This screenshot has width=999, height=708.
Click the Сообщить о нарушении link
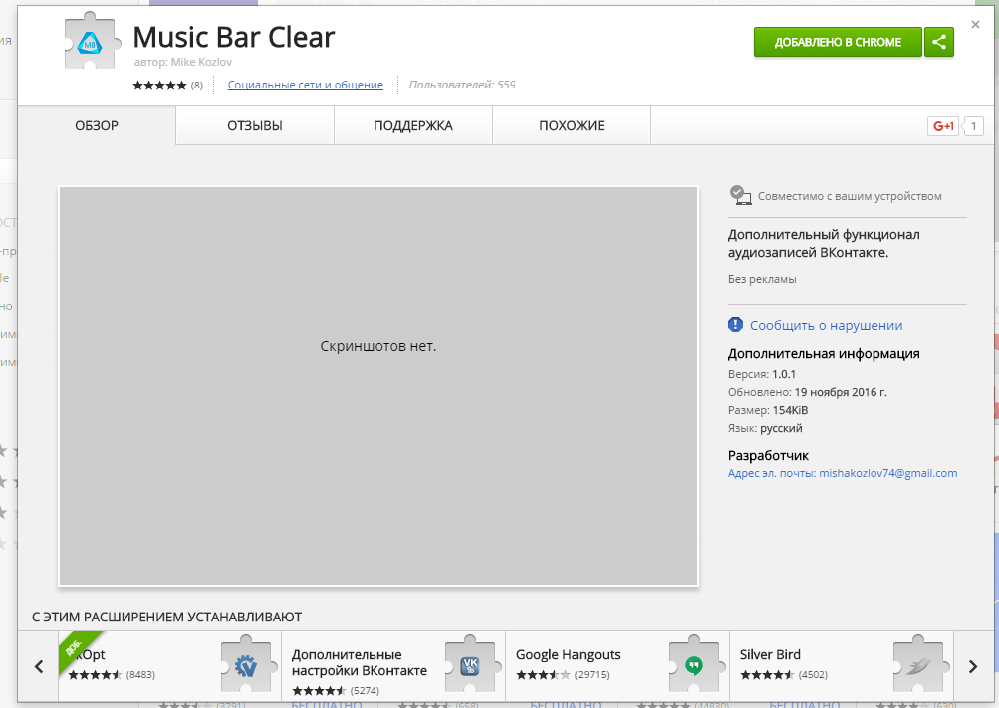click(826, 325)
